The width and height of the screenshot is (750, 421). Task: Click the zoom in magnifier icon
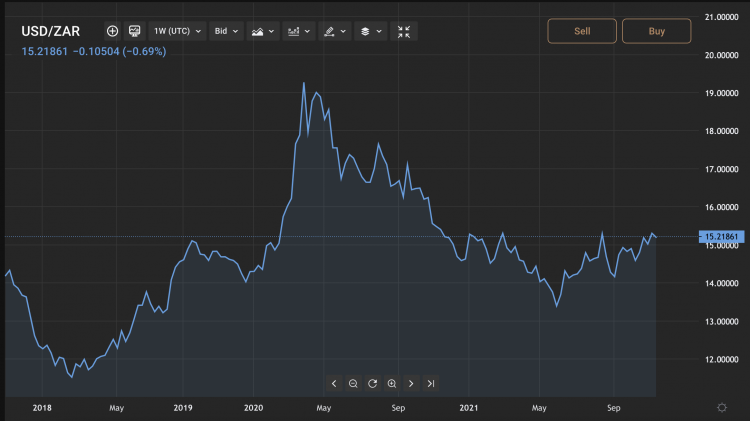coord(392,384)
